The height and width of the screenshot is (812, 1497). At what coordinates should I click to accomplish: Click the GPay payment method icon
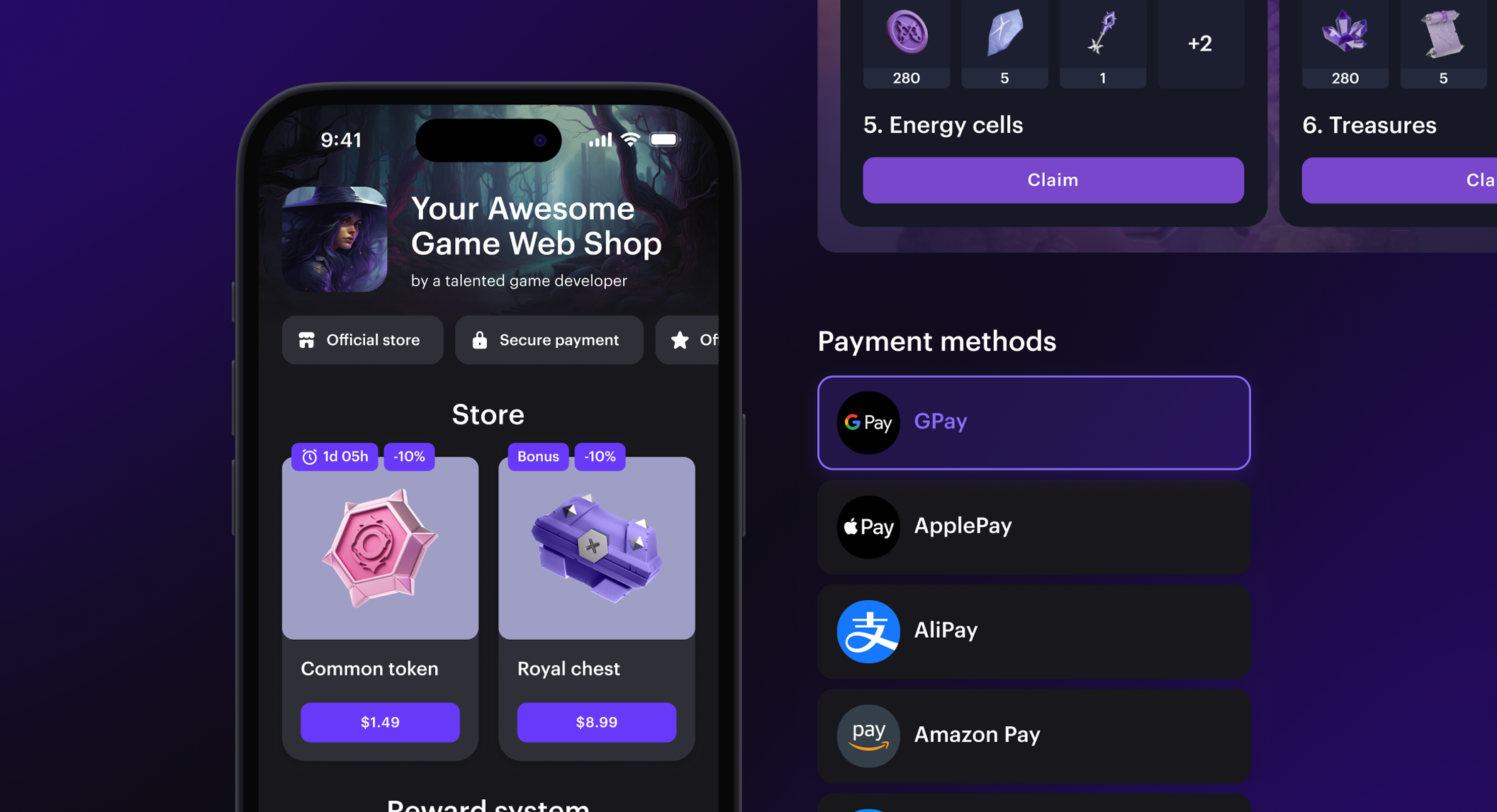(867, 422)
